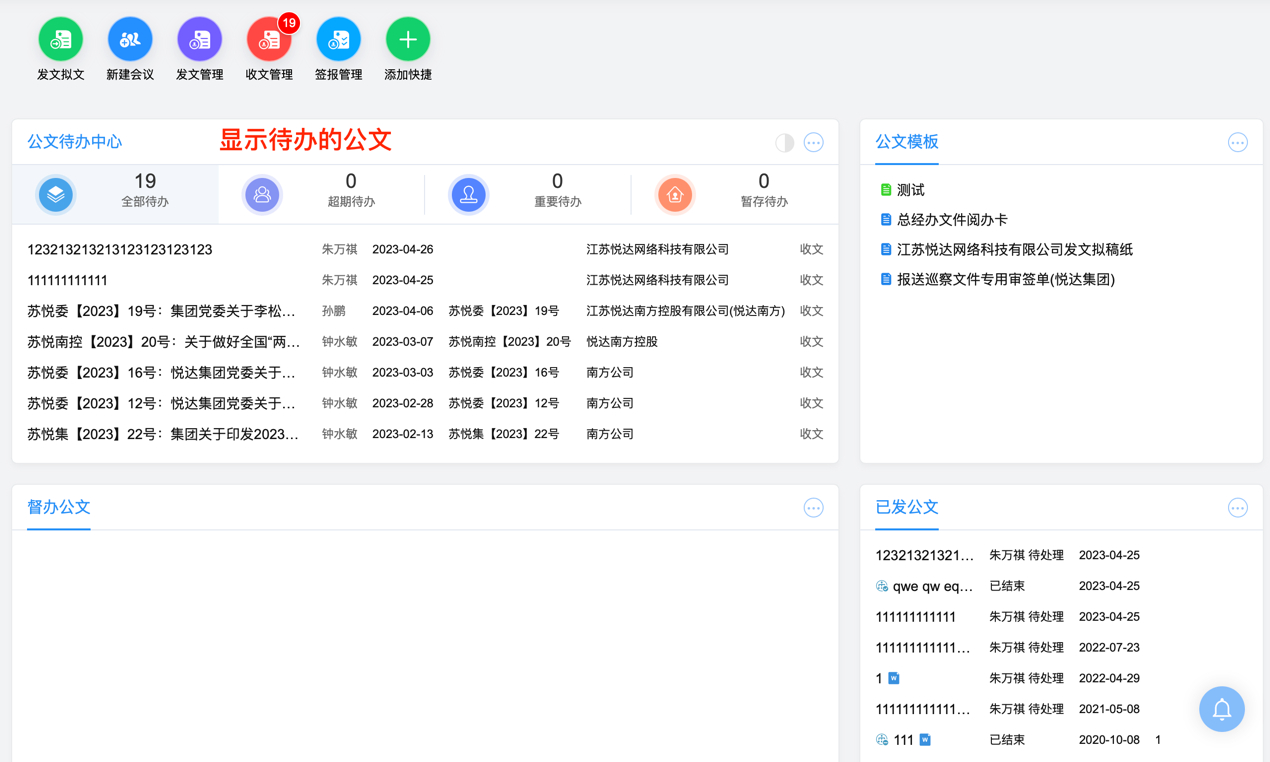Open template 报送巡察文件专用审签单(悦达集团)
The width and height of the screenshot is (1270, 762).
[1005, 280]
